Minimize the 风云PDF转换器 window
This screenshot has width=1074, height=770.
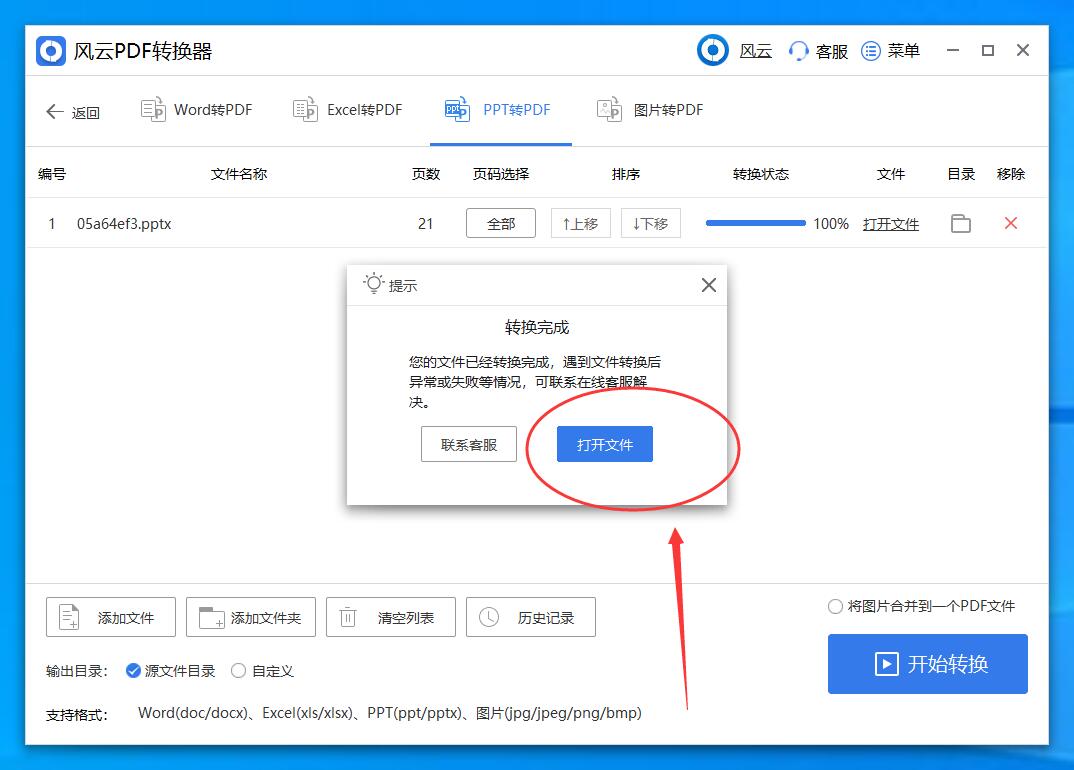click(x=953, y=50)
